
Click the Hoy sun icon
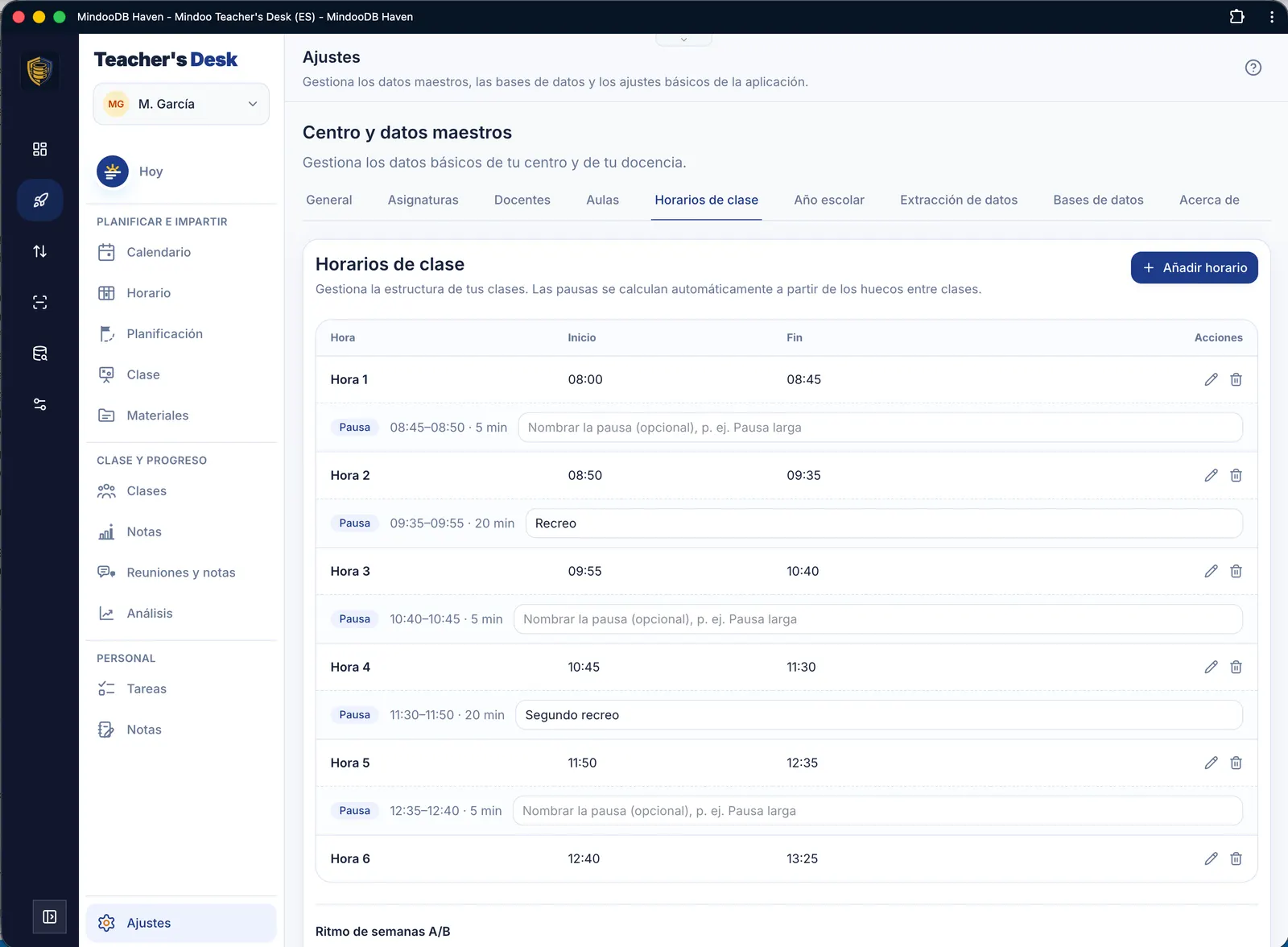click(x=113, y=172)
